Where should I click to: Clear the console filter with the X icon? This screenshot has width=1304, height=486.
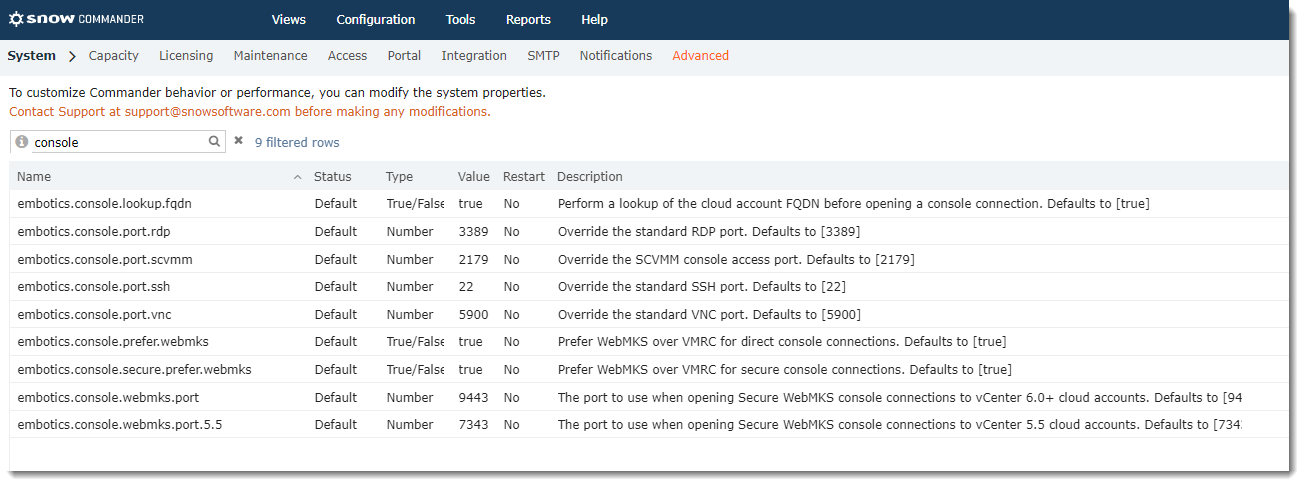tap(238, 141)
